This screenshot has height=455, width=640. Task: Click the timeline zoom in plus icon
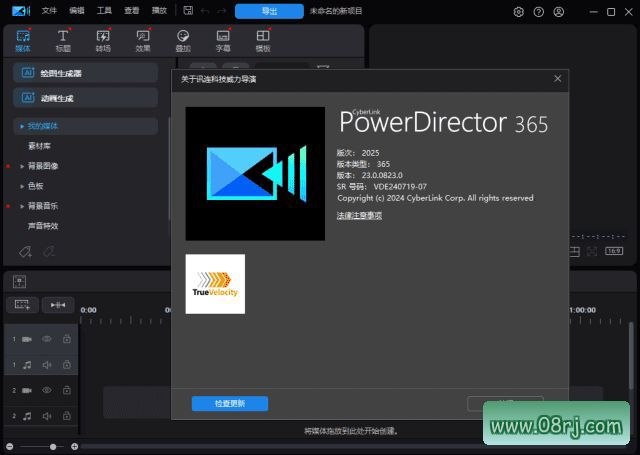pos(74,446)
